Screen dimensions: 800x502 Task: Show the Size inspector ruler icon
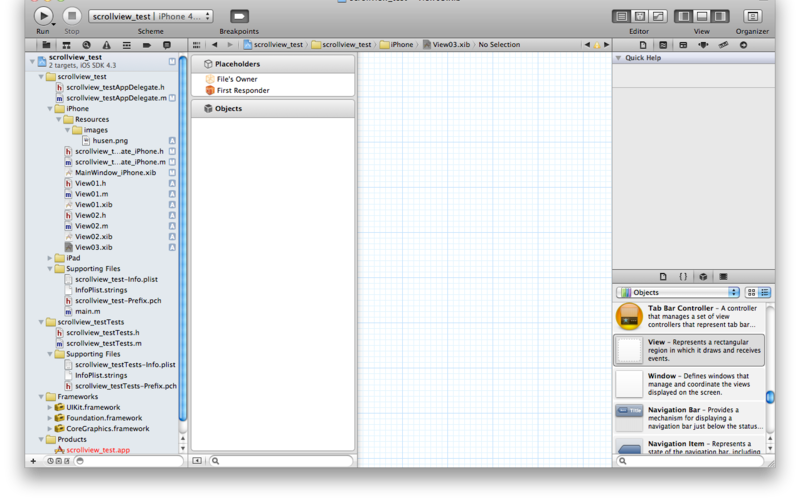[x=723, y=45]
